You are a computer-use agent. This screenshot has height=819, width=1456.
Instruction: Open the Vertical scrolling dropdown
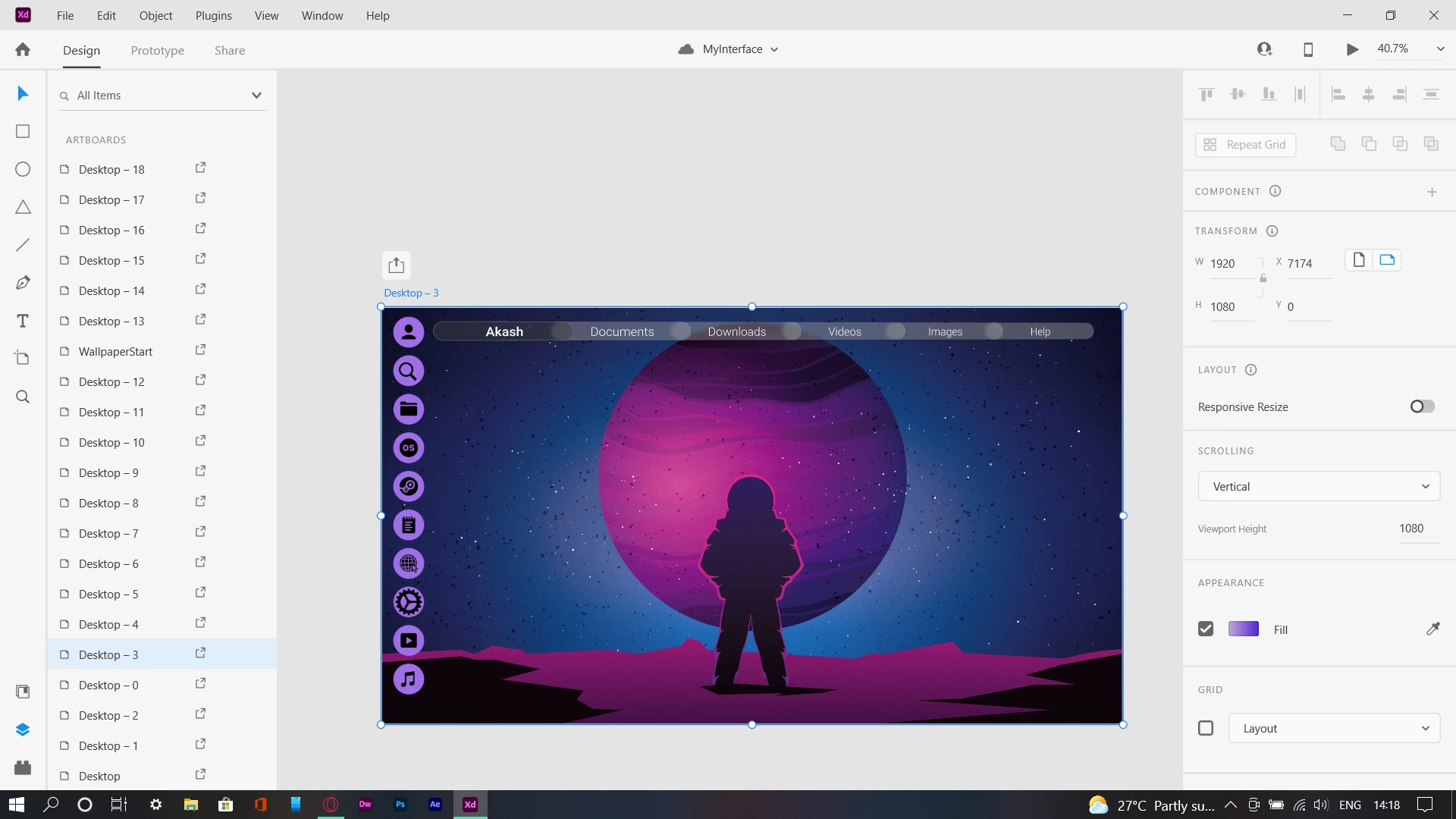[1319, 486]
